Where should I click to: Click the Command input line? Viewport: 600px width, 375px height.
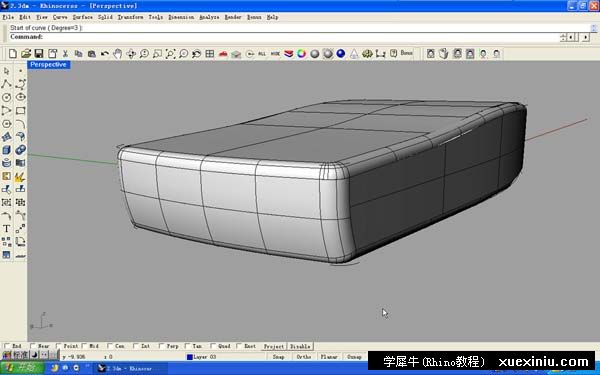click(283, 37)
